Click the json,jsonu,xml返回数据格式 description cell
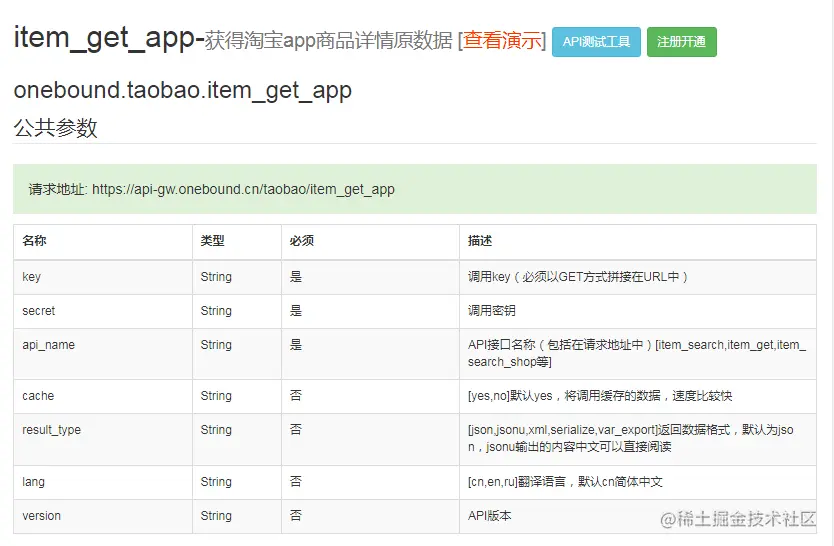This screenshot has height=546, width=834. 638,439
